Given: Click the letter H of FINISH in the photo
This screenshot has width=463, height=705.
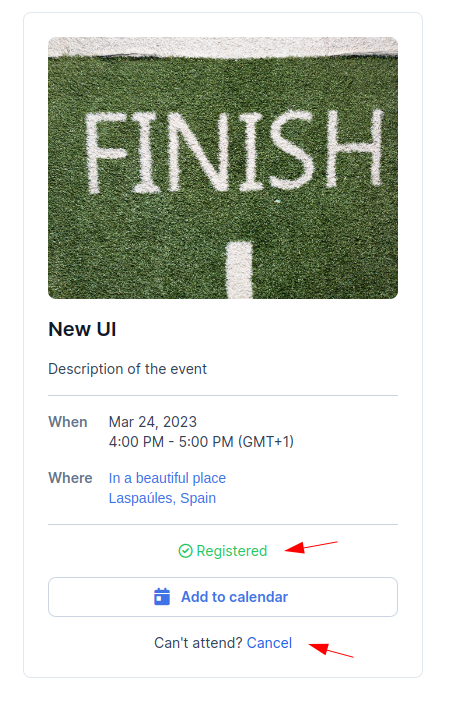Looking at the screenshot, I should coord(354,148).
